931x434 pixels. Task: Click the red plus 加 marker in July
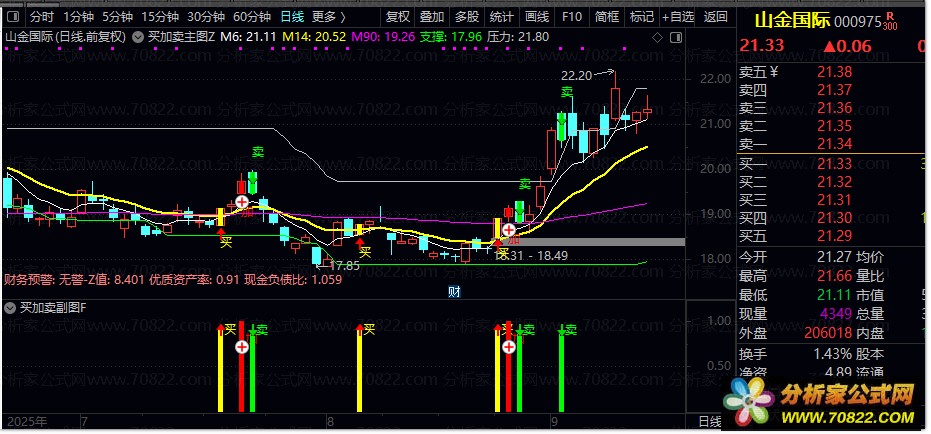(x=242, y=202)
